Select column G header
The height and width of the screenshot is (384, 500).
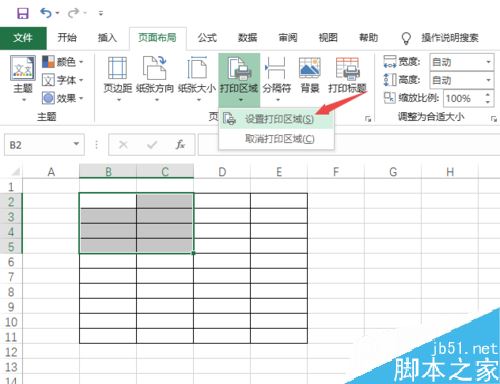pyautogui.click(x=393, y=172)
